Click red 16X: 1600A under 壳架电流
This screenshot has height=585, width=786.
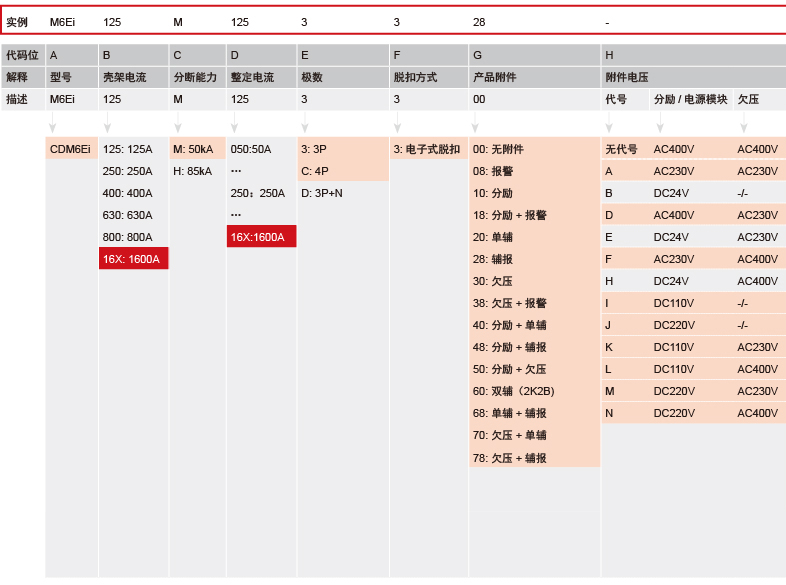coord(131,259)
